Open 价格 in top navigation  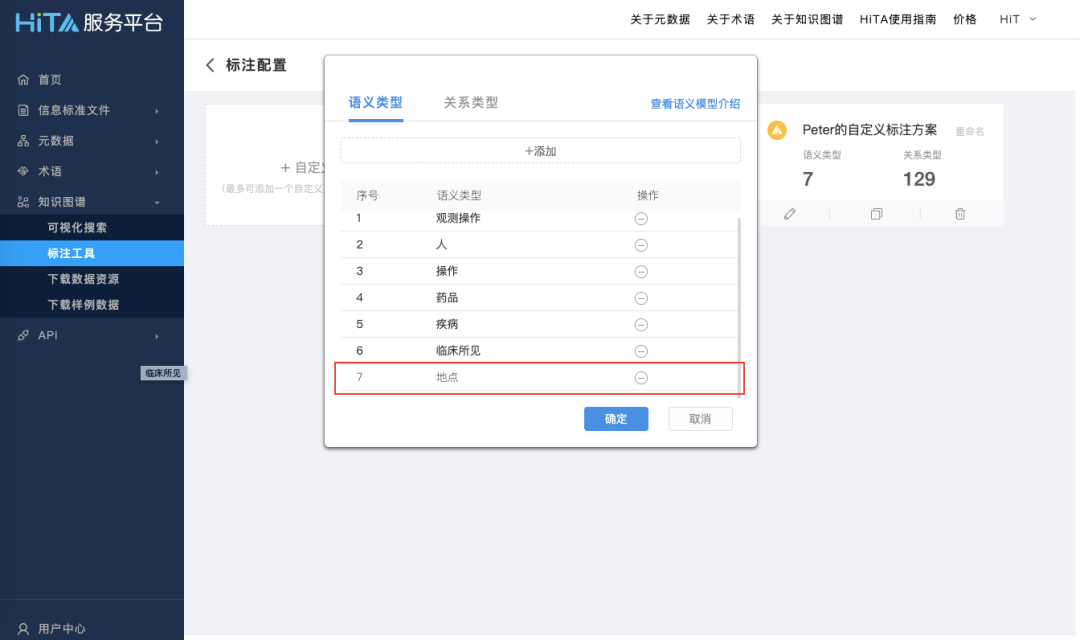pyautogui.click(x=965, y=19)
